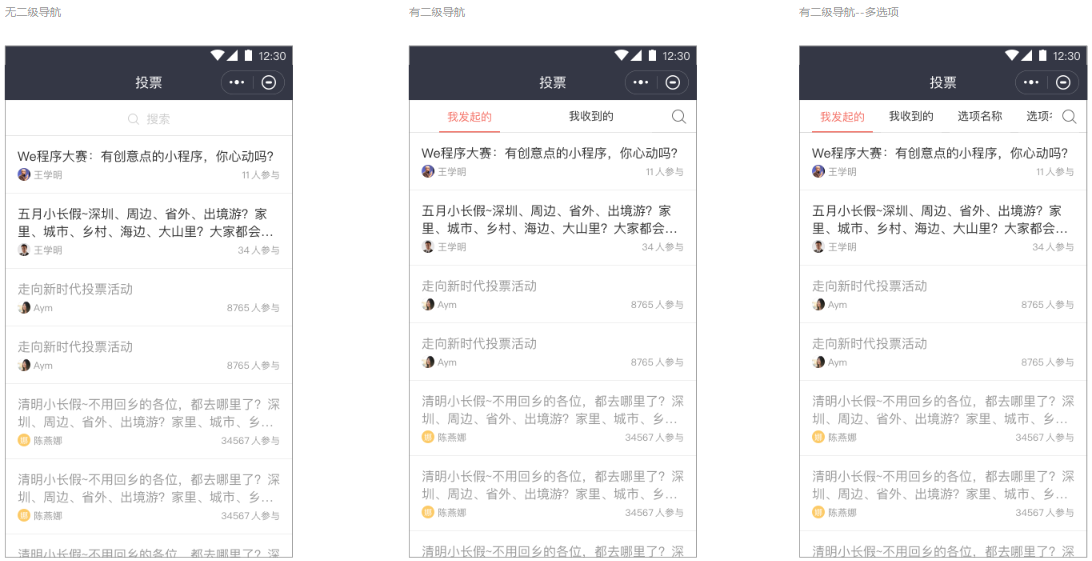Click '11 人参与' in 无二级导航 mockup
The image size is (1092, 561).
point(260,175)
